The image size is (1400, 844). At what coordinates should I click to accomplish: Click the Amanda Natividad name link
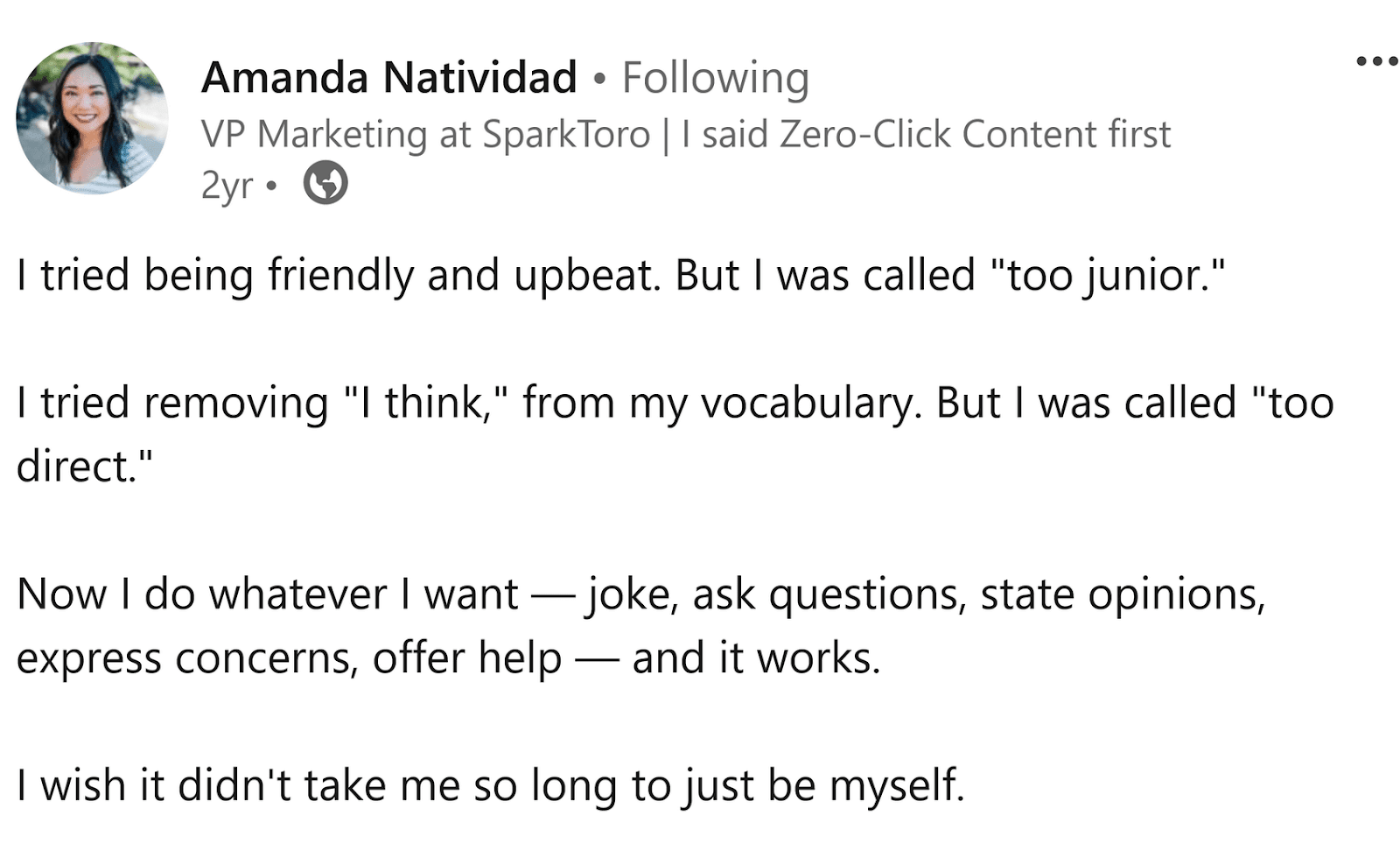[388, 76]
